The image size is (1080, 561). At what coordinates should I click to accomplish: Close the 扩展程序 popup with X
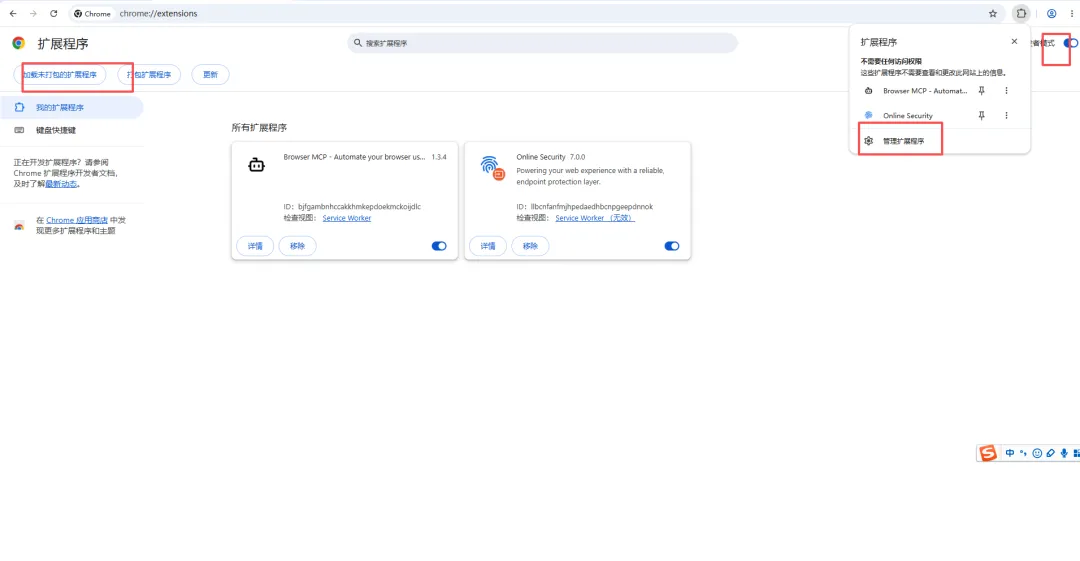tap(1014, 41)
